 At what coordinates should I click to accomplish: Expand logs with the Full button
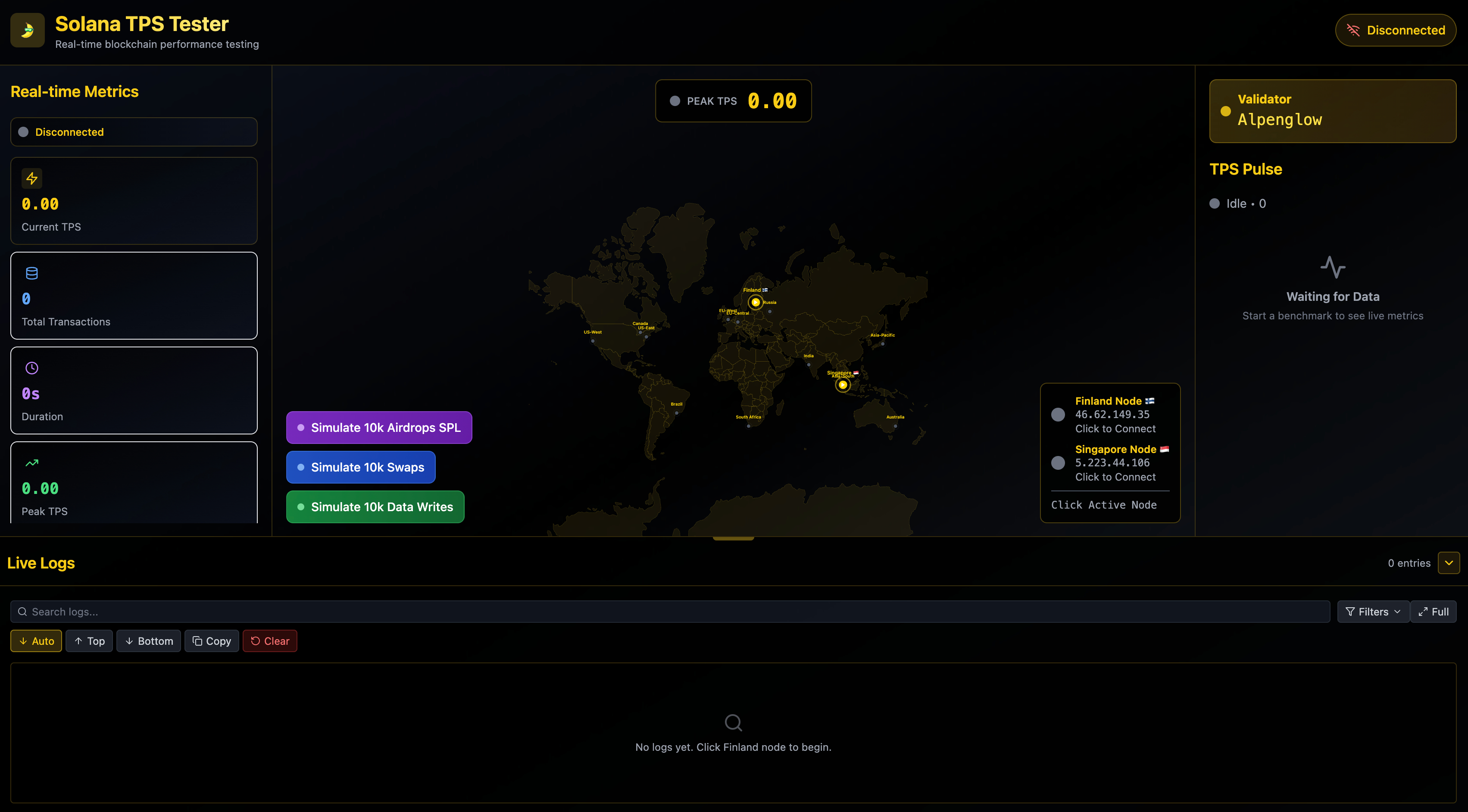pos(1433,612)
